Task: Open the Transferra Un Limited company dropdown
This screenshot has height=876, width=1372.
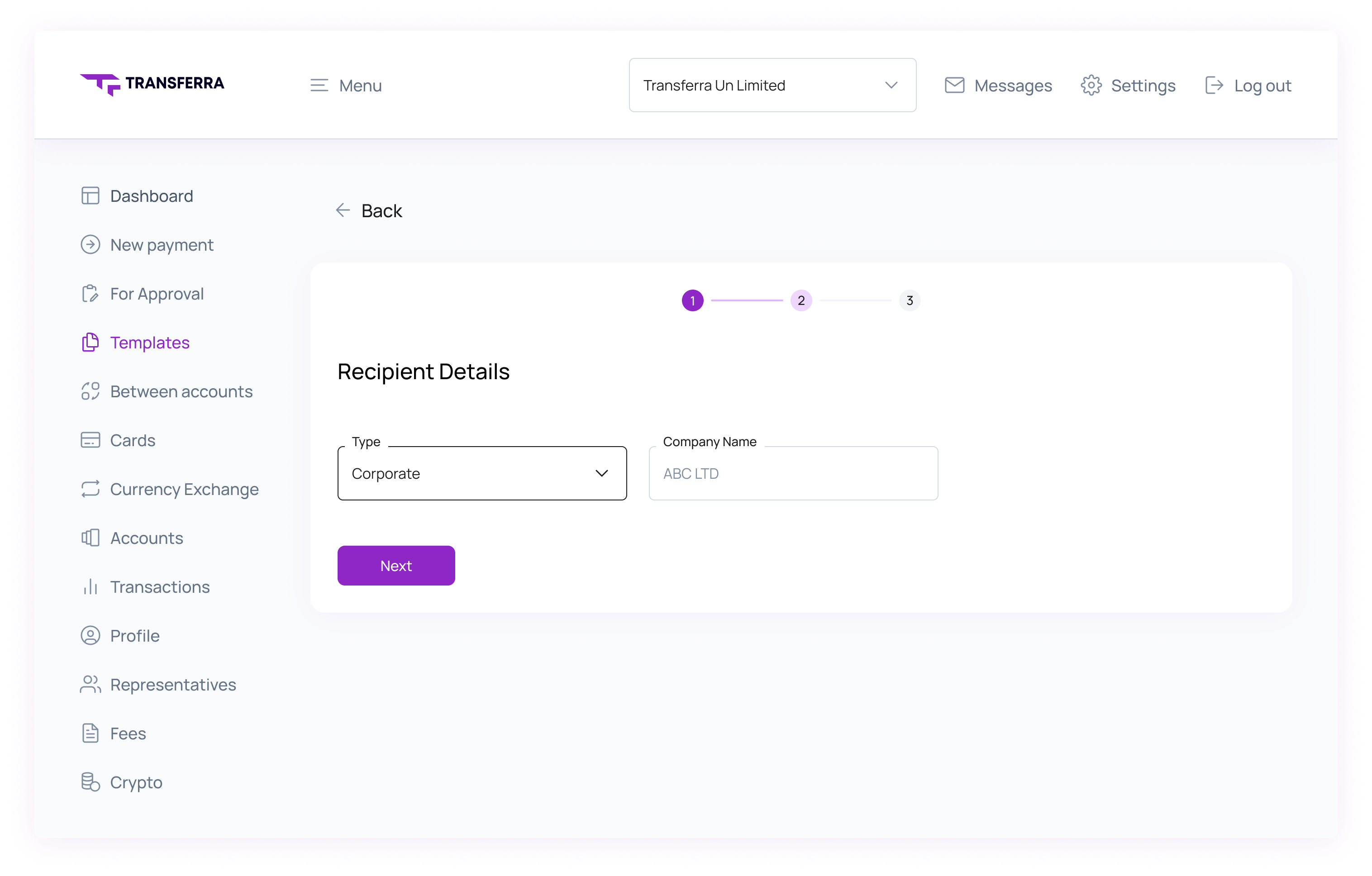Action: pos(772,86)
